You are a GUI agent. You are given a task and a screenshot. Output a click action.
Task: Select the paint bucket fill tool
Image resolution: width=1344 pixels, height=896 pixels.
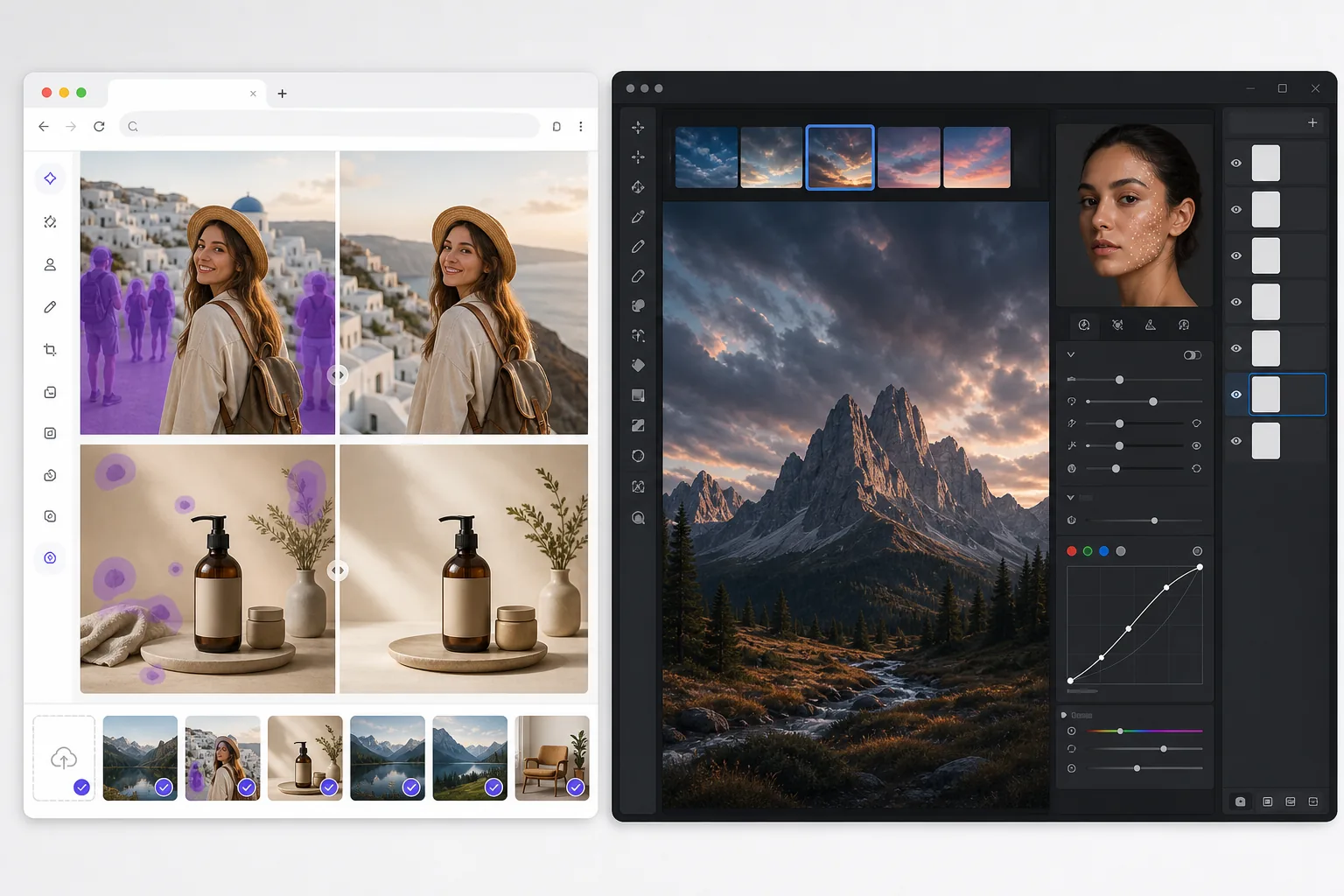coord(638,366)
